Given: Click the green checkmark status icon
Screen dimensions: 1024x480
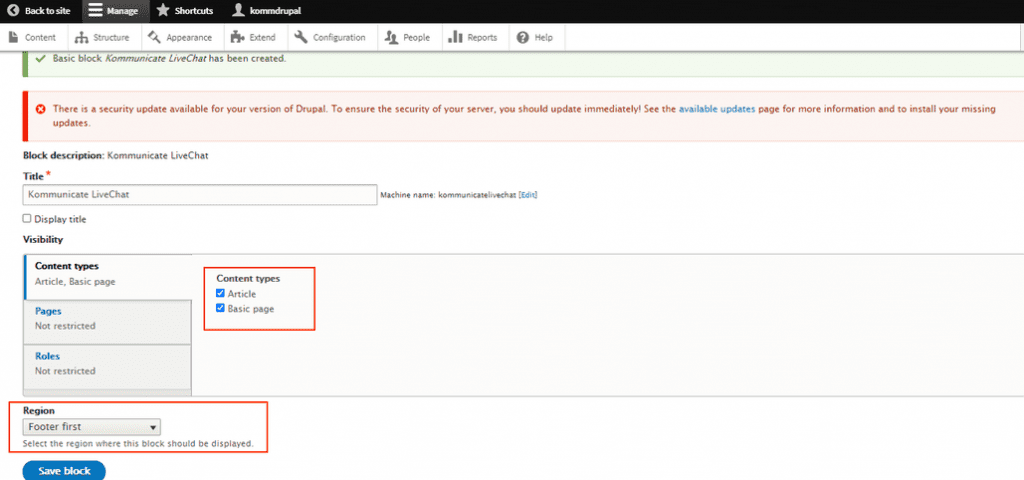Looking at the screenshot, I should tap(40, 58).
